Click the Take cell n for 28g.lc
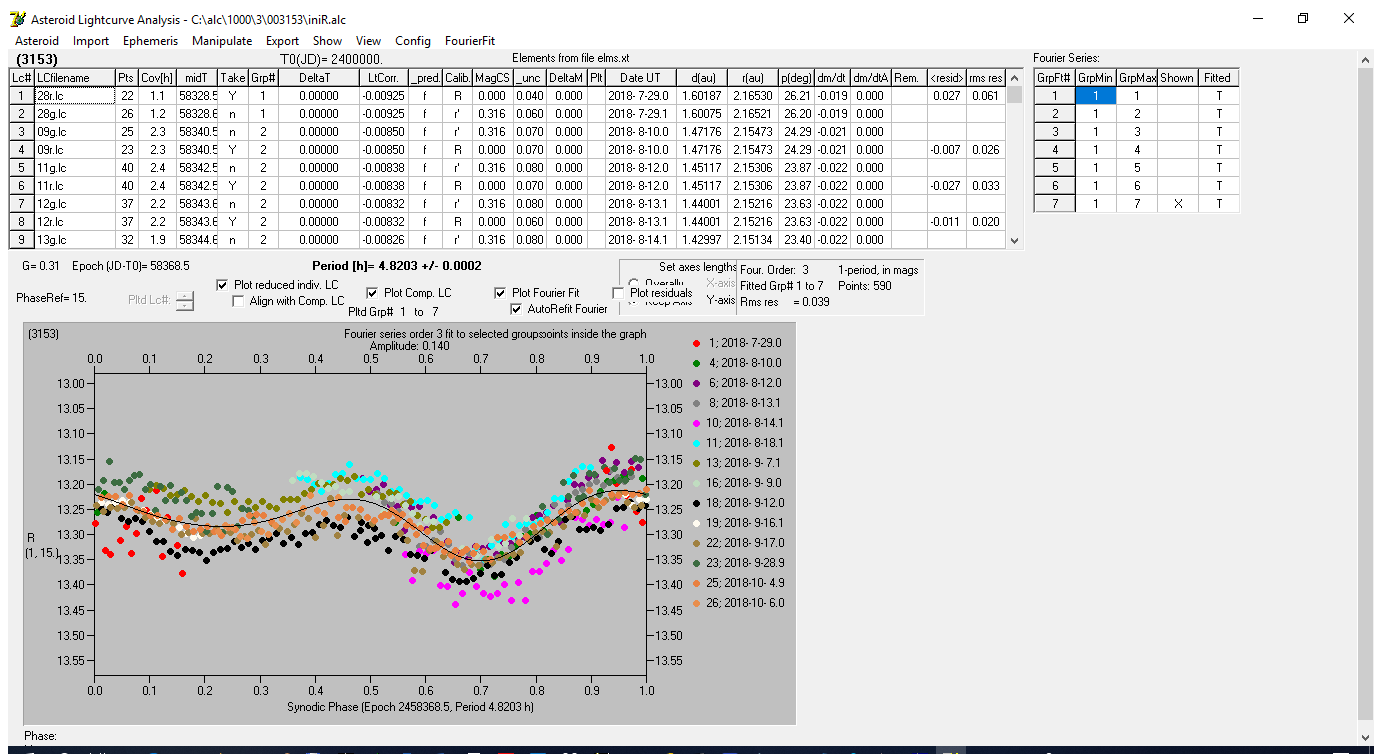1382x754 pixels. (232, 113)
